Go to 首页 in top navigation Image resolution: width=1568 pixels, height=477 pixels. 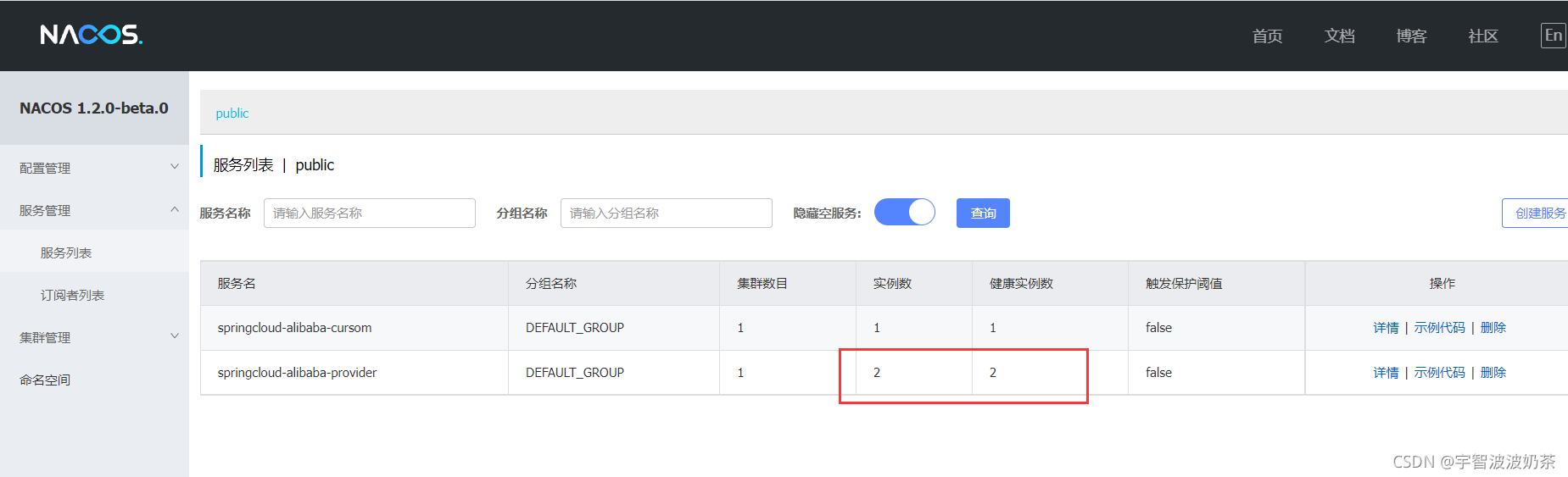(x=1267, y=36)
